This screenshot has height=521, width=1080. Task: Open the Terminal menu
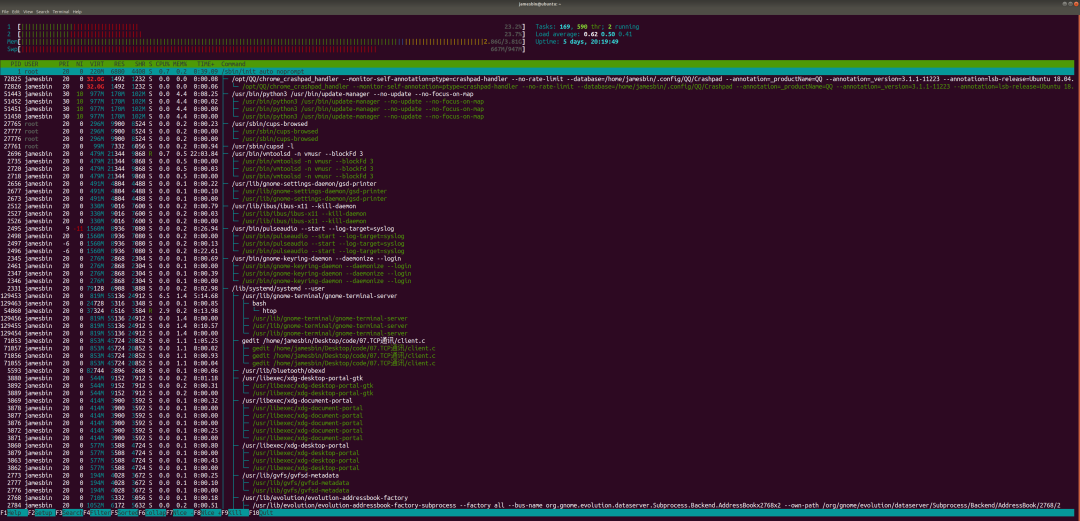click(x=61, y=12)
